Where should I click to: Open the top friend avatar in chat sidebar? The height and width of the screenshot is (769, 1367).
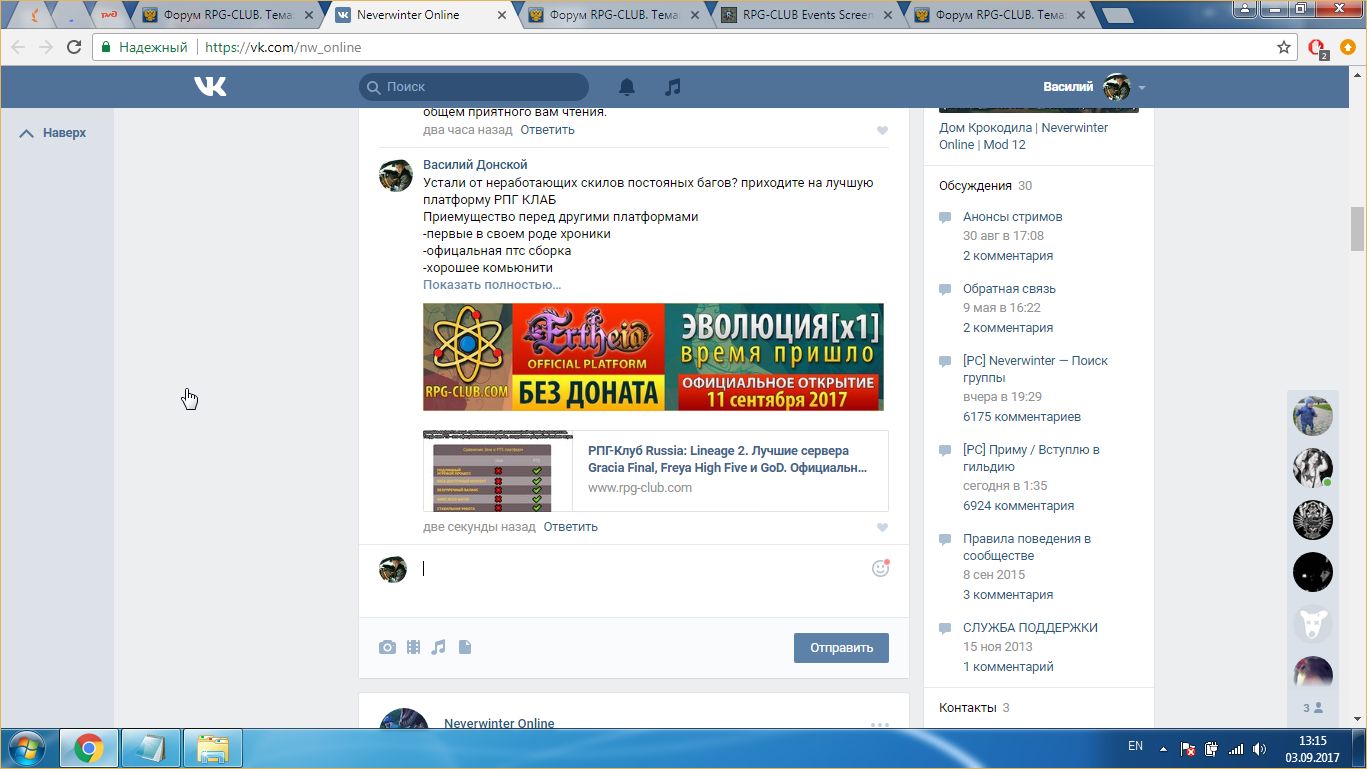(x=1313, y=415)
